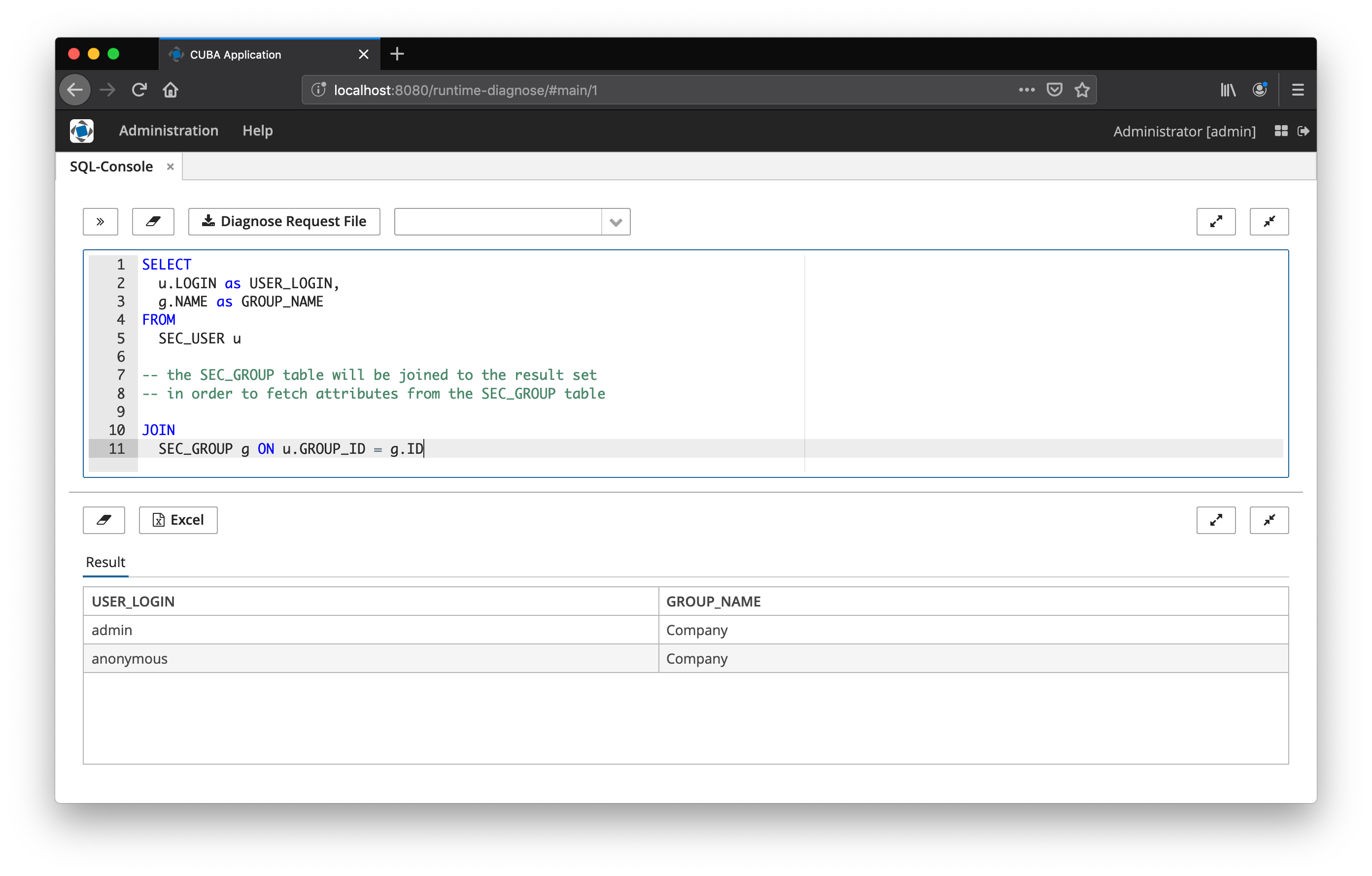Open the grid layout icon beside admin
The height and width of the screenshot is (876, 1372).
click(1281, 131)
